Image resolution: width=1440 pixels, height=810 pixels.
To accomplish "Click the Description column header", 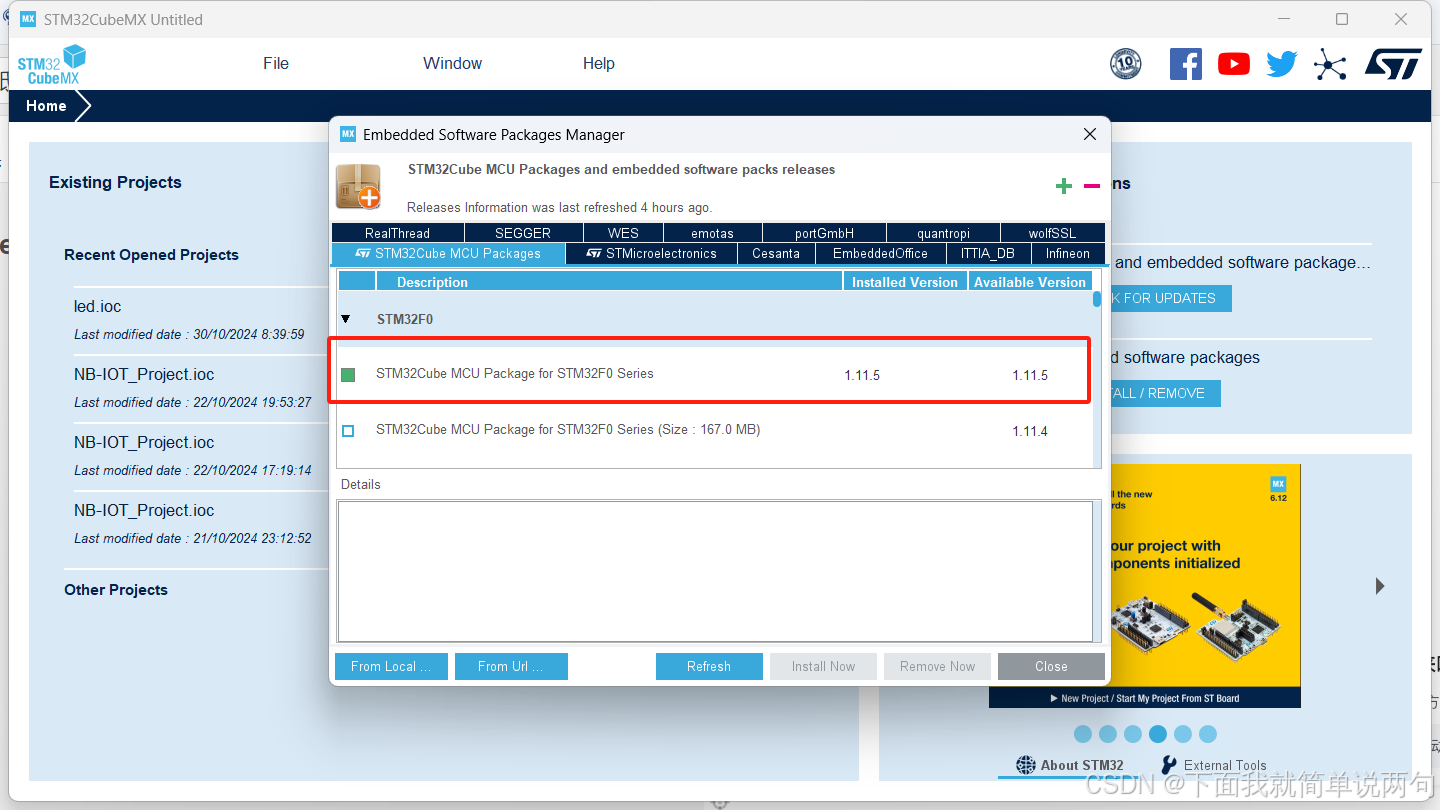I will 610,282.
